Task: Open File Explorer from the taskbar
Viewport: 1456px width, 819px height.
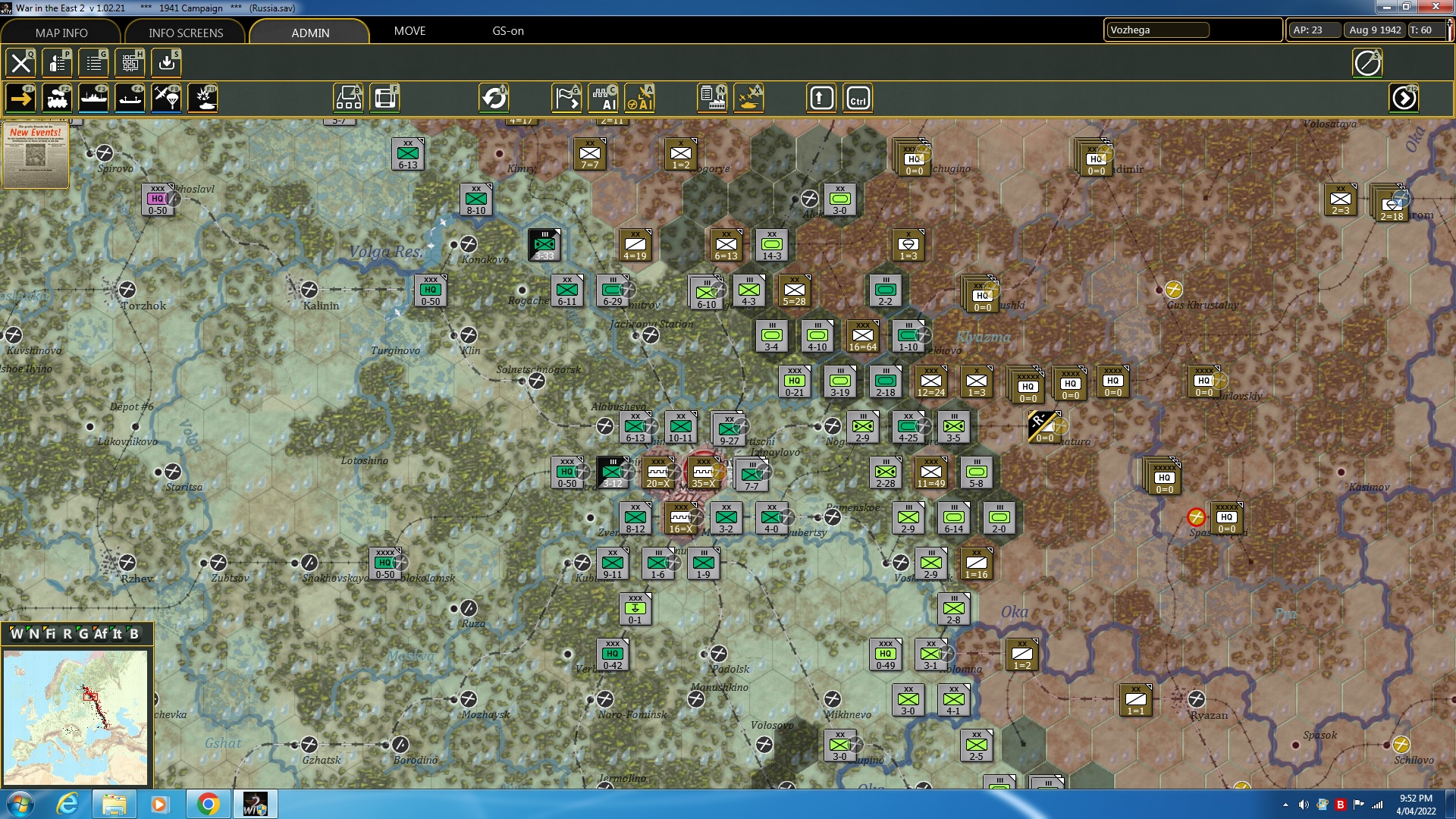Action: tap(114, 804)
